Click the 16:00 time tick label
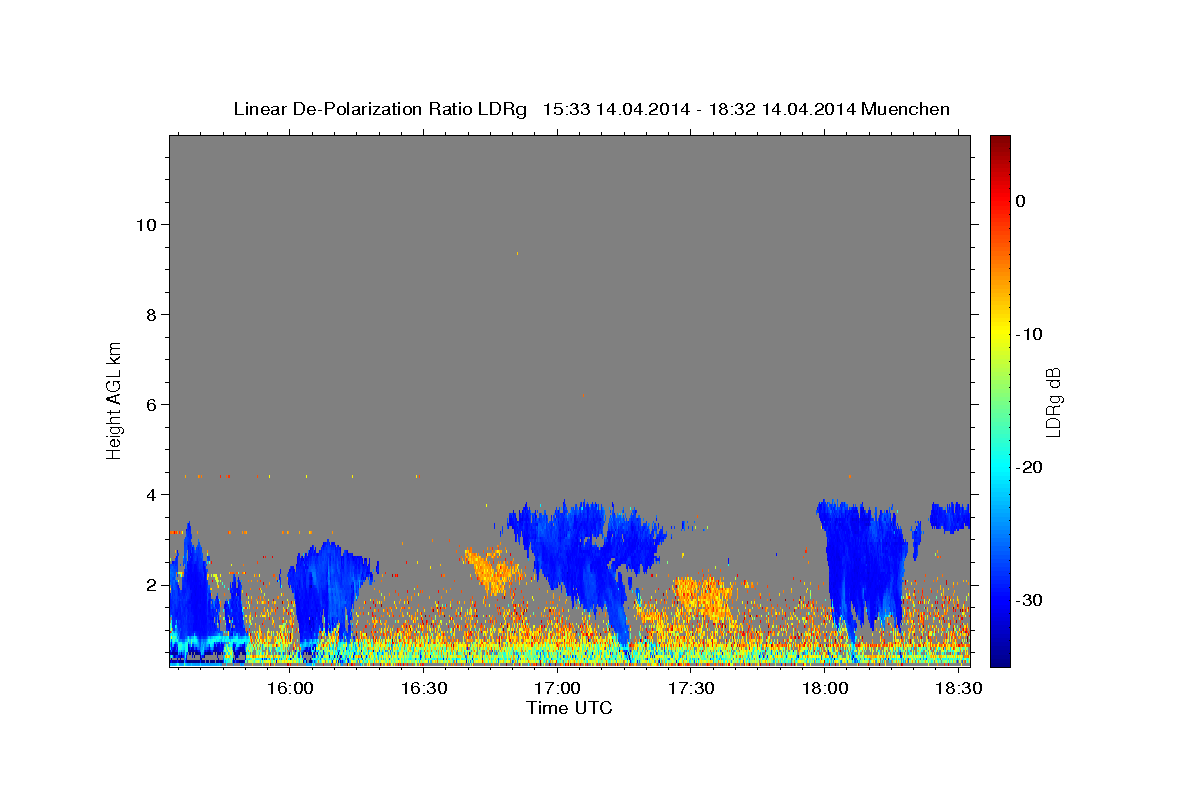Viewport: 1200px width, 800px height. pos(291,688)
